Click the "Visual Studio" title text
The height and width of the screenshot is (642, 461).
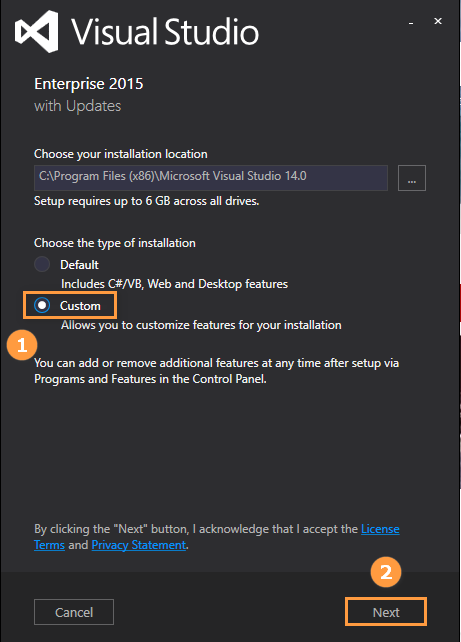(x=165, y=32)
